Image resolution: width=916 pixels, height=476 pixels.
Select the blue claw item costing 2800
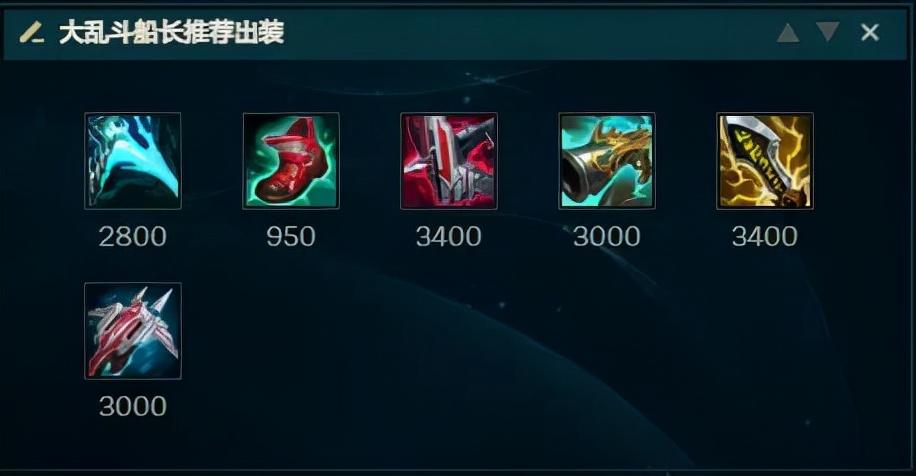(133, 161)
